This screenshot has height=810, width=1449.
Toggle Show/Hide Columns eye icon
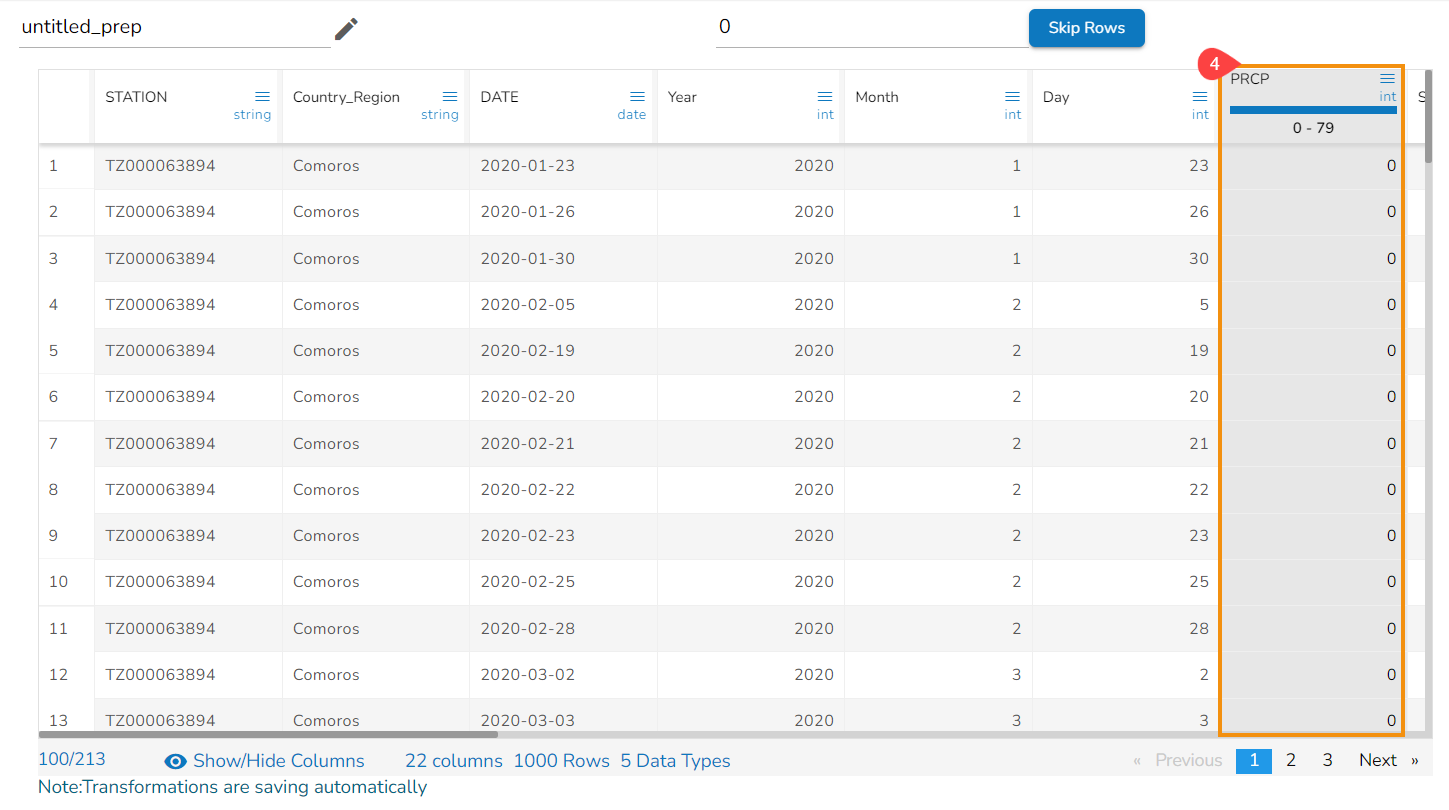(176, 761)
